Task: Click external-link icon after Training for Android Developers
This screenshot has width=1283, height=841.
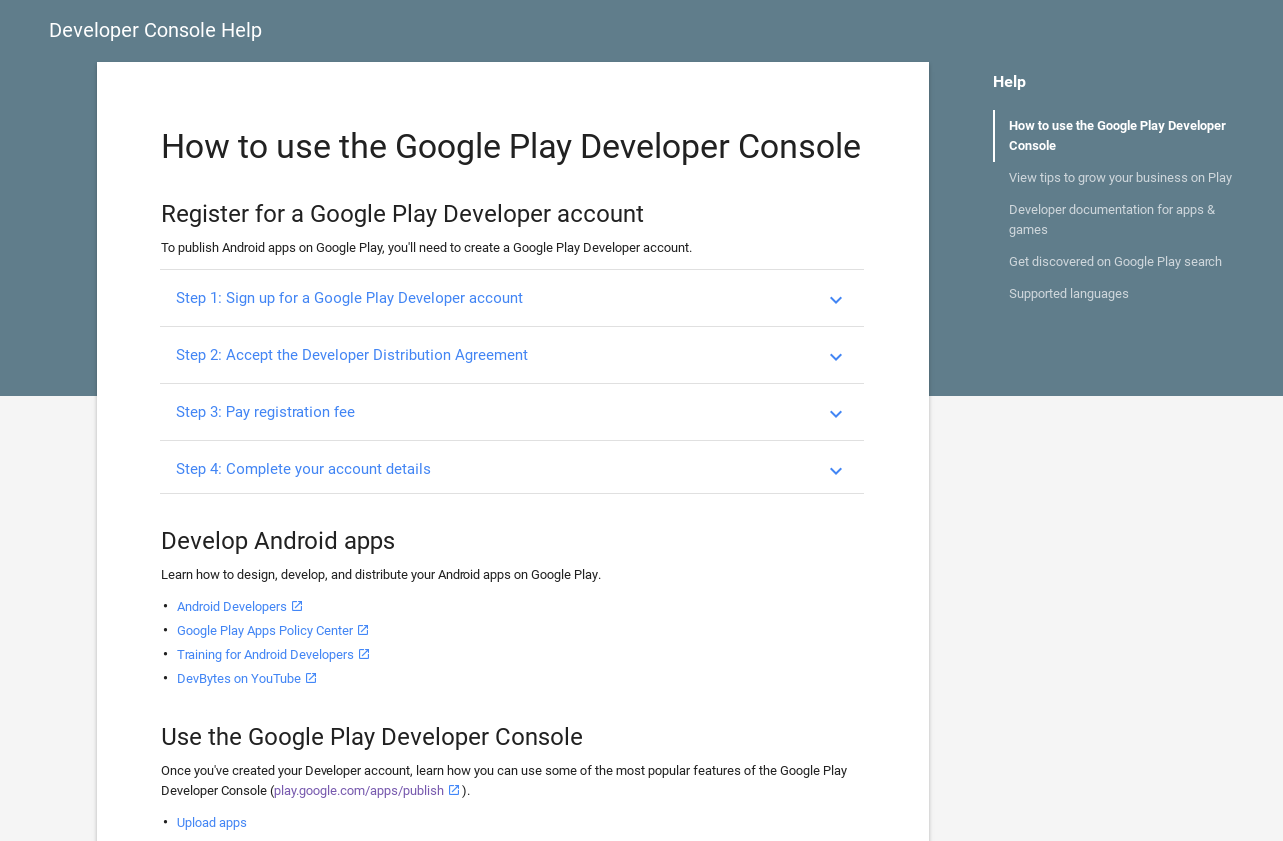Action: (x=364, y=654)
